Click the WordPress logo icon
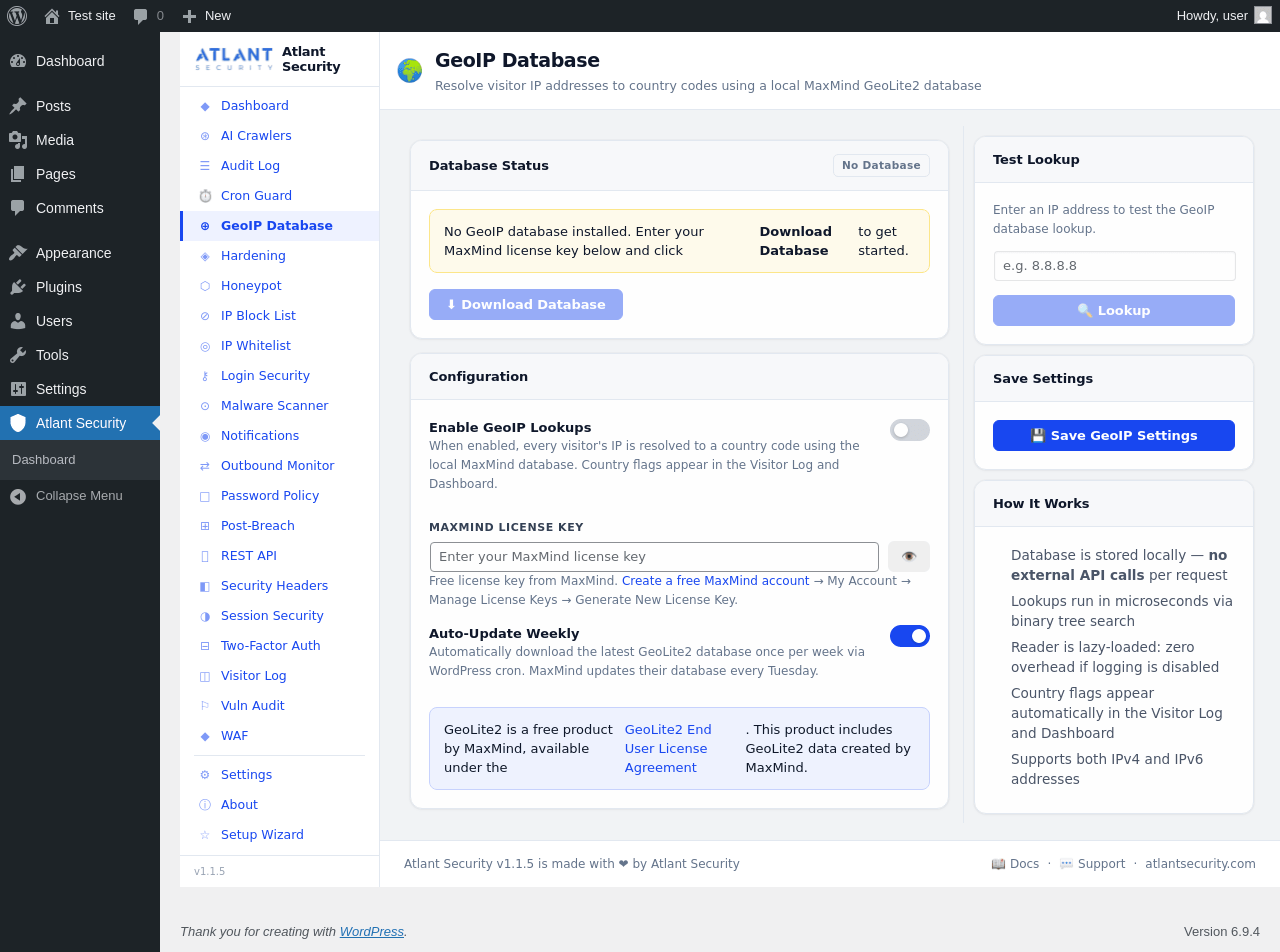 click(17, 16)
